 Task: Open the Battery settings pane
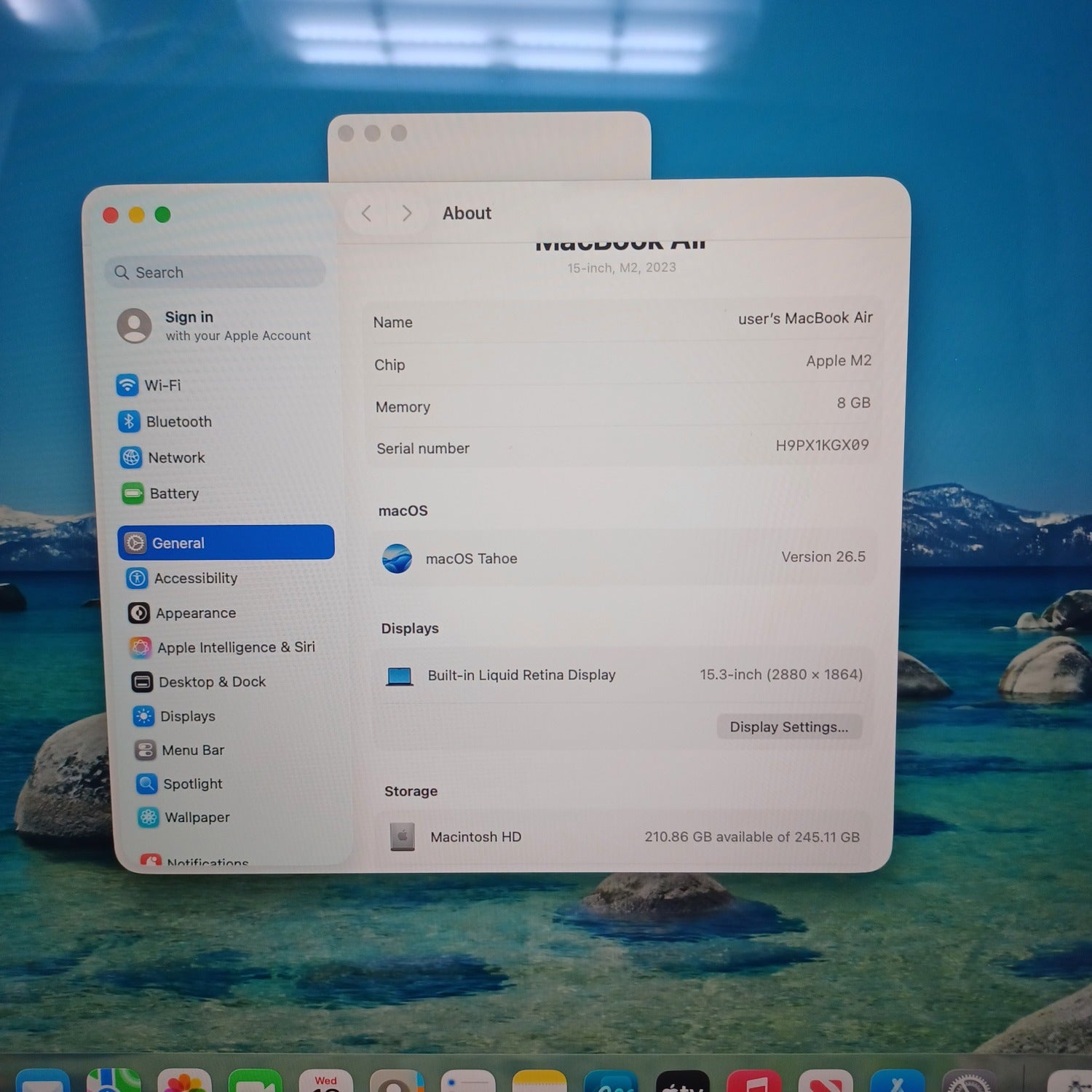161,494
